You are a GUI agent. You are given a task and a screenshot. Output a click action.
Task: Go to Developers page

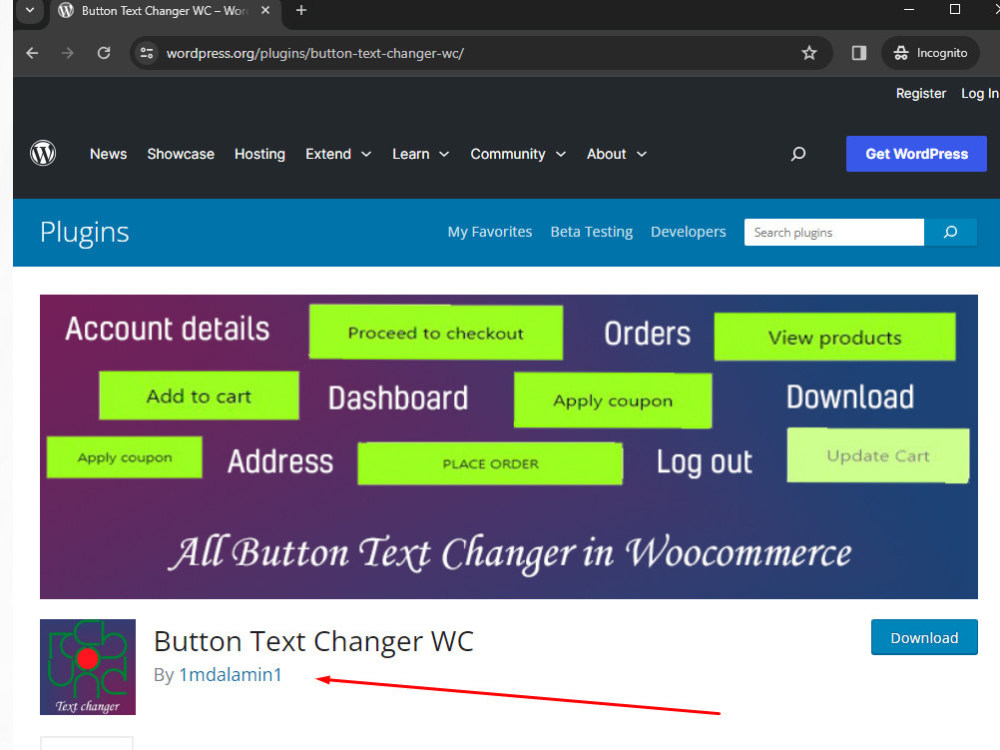[x=688, y=232]
